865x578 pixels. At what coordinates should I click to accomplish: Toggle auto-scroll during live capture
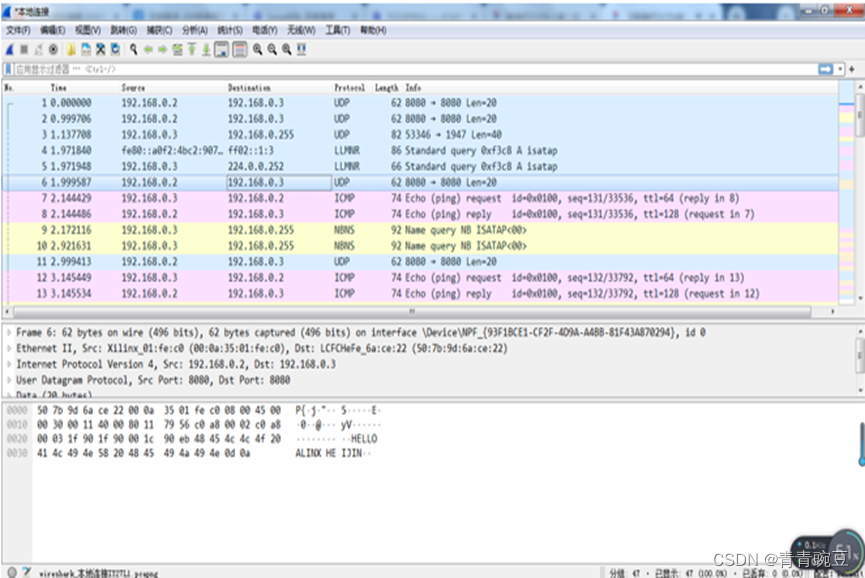[x=221, y=50]
